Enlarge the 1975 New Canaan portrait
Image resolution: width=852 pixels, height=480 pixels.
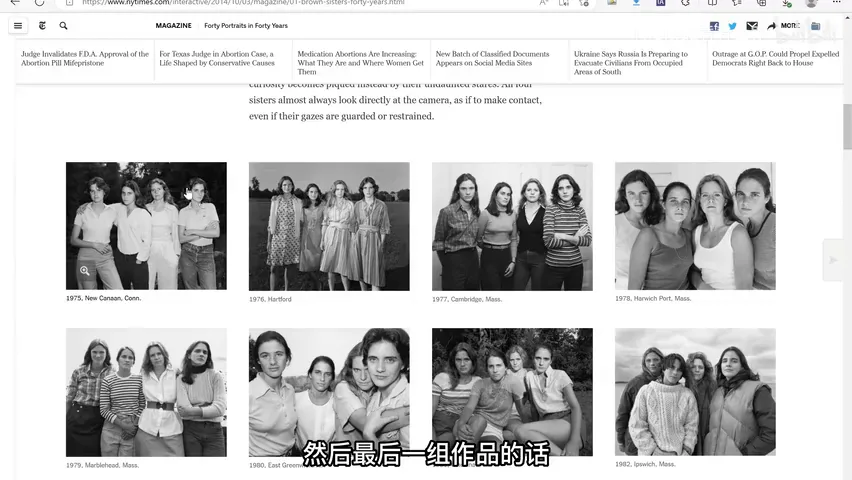click(x=146, y=226)
